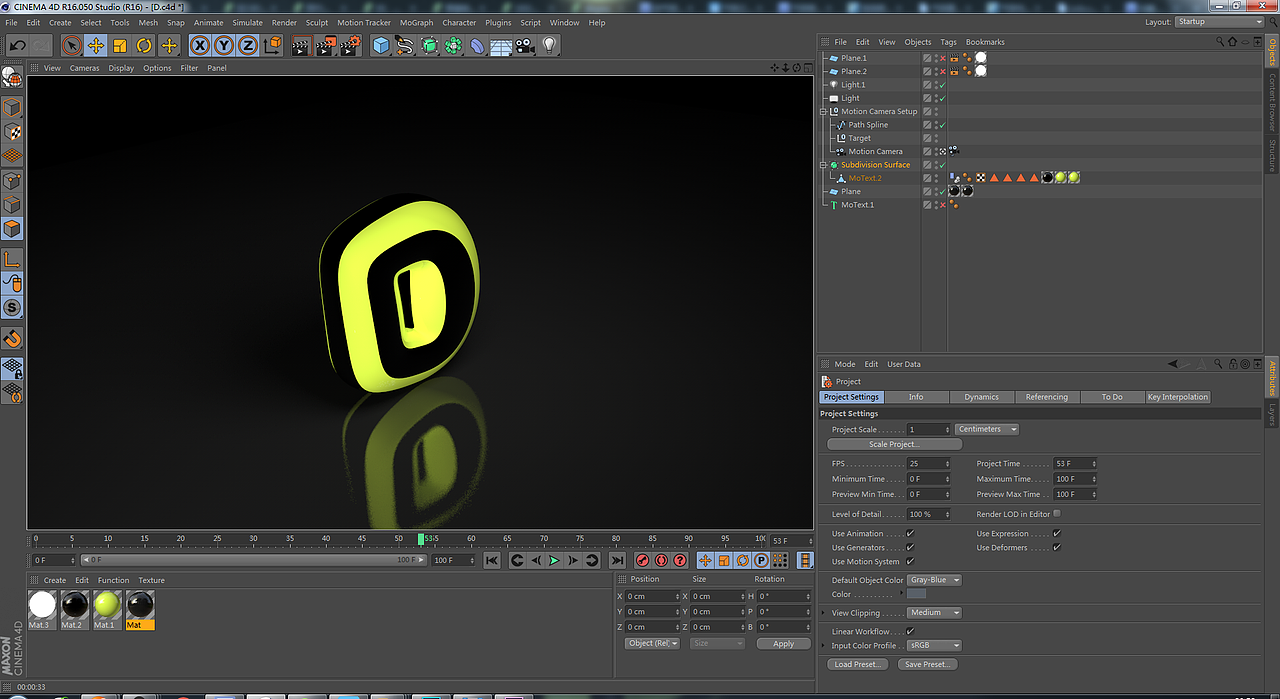Open Edit Render Settings icon
This screenshot has height=699, width=1280.
(x=350, y=45)
